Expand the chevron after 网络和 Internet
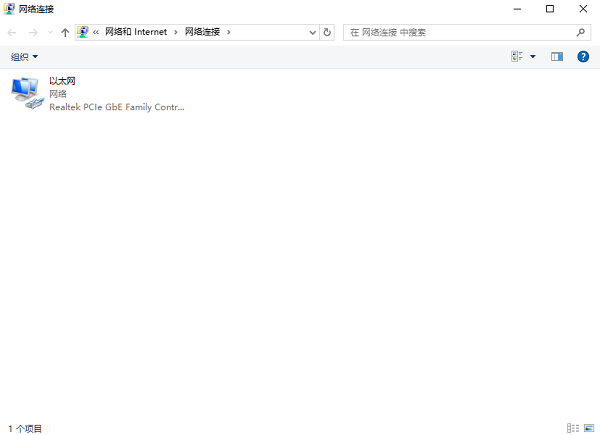The image size is (600, 435). click(176, 32)
